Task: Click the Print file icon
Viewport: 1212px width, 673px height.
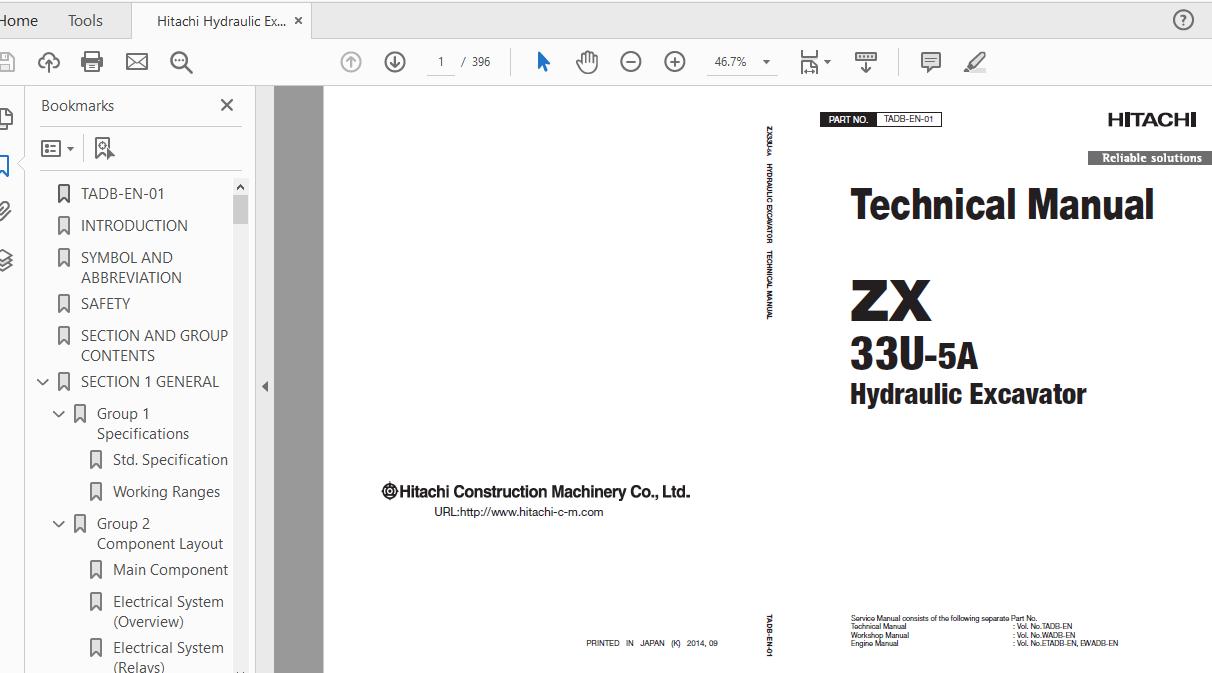Action: tap(92, 62)
